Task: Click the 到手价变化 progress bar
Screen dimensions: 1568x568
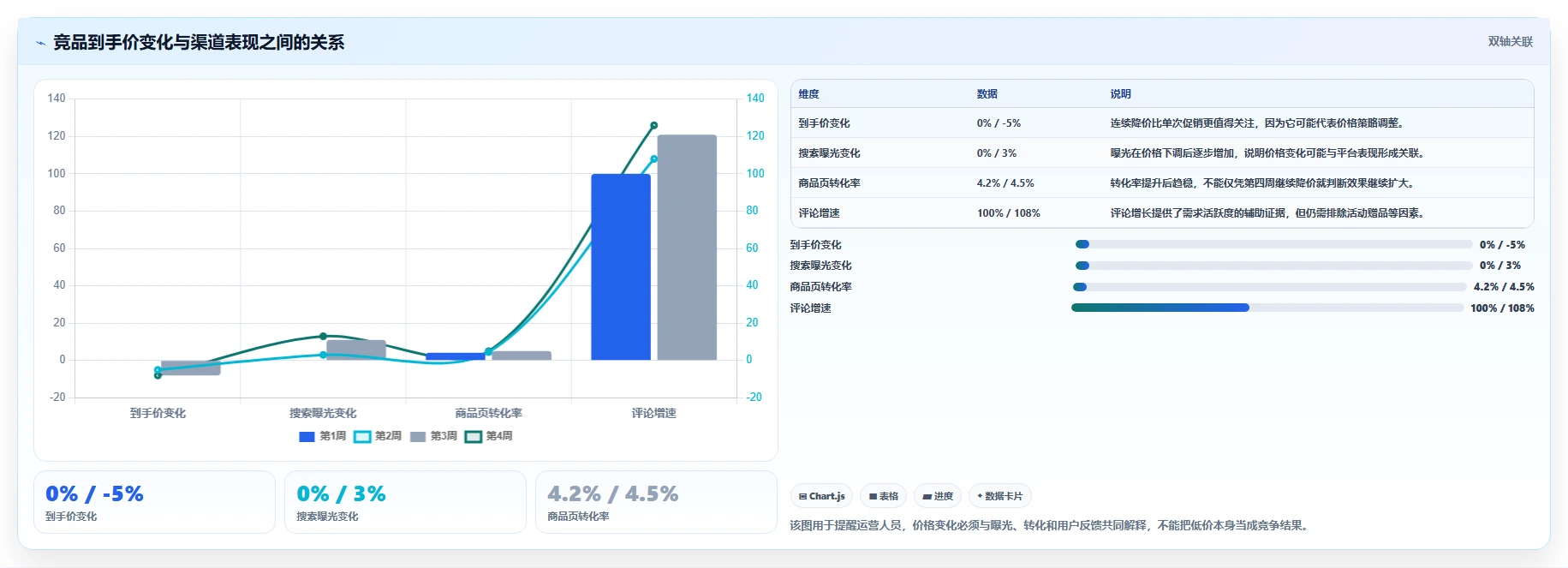Action: (x=1273, y=244)
